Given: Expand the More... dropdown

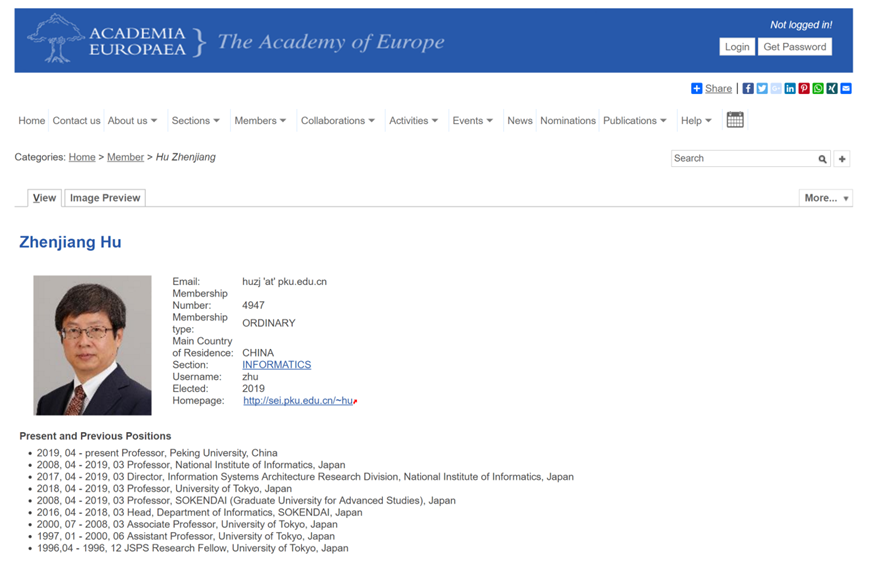Looking at the screenshot, I should coord(825,198).
